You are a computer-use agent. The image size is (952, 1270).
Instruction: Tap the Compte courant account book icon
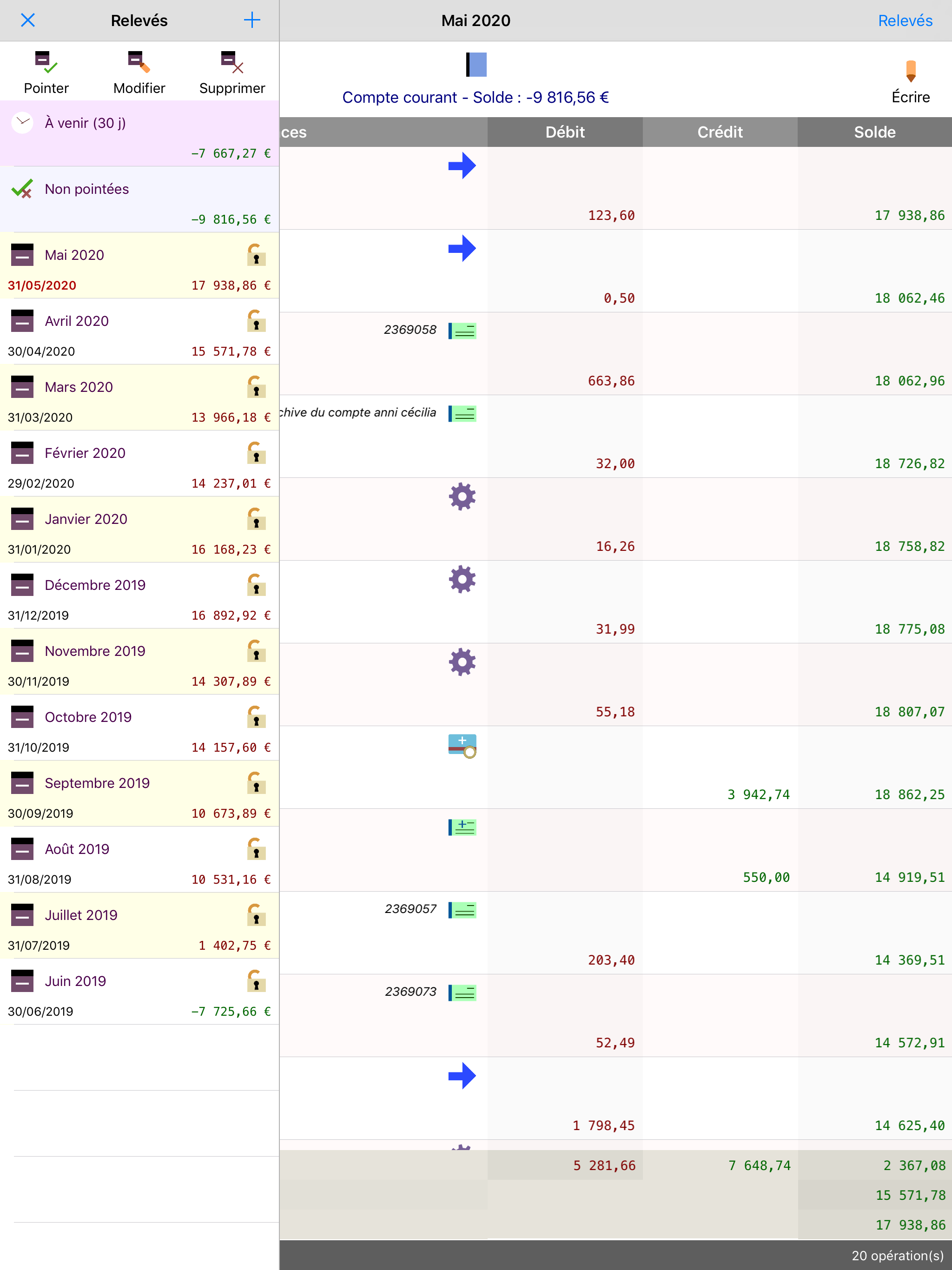click(476, 64)
